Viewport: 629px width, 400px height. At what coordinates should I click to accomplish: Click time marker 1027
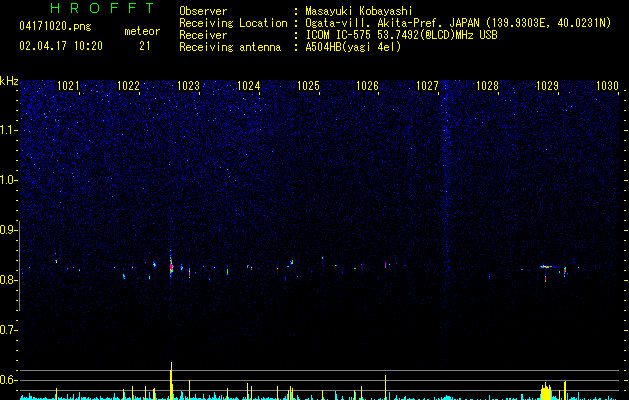tap(428, 86)
